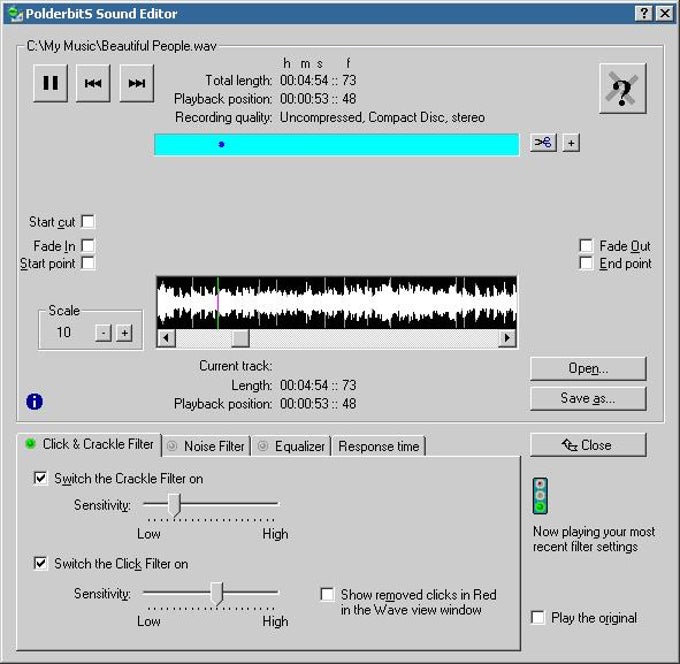This screenshot has height=664, width=680.
Task: Enable the Fade In checkbox
Action: pyautogui.click(x=88, y=245)
